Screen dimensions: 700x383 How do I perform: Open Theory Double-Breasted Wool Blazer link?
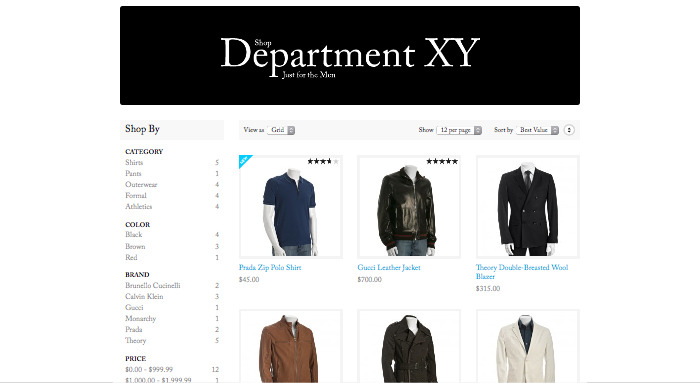pyautogui.click(x=522, y=272)
